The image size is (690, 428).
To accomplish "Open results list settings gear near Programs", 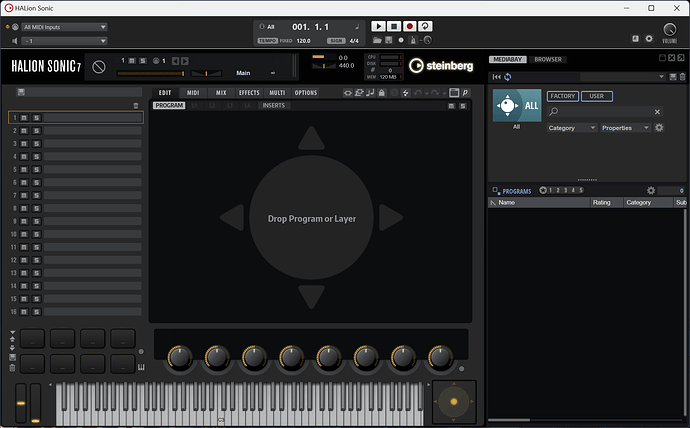I will (x=651, y=190).
